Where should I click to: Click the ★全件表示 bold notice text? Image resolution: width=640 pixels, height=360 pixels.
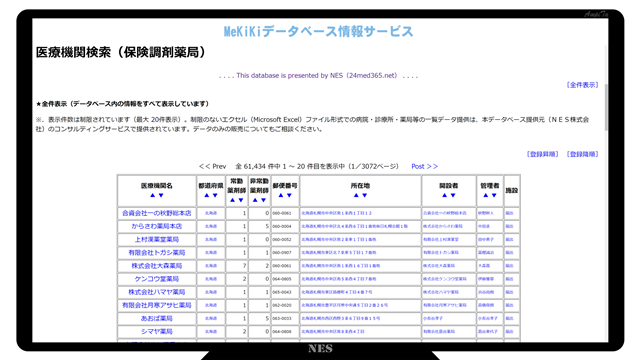tap(122, 104)
